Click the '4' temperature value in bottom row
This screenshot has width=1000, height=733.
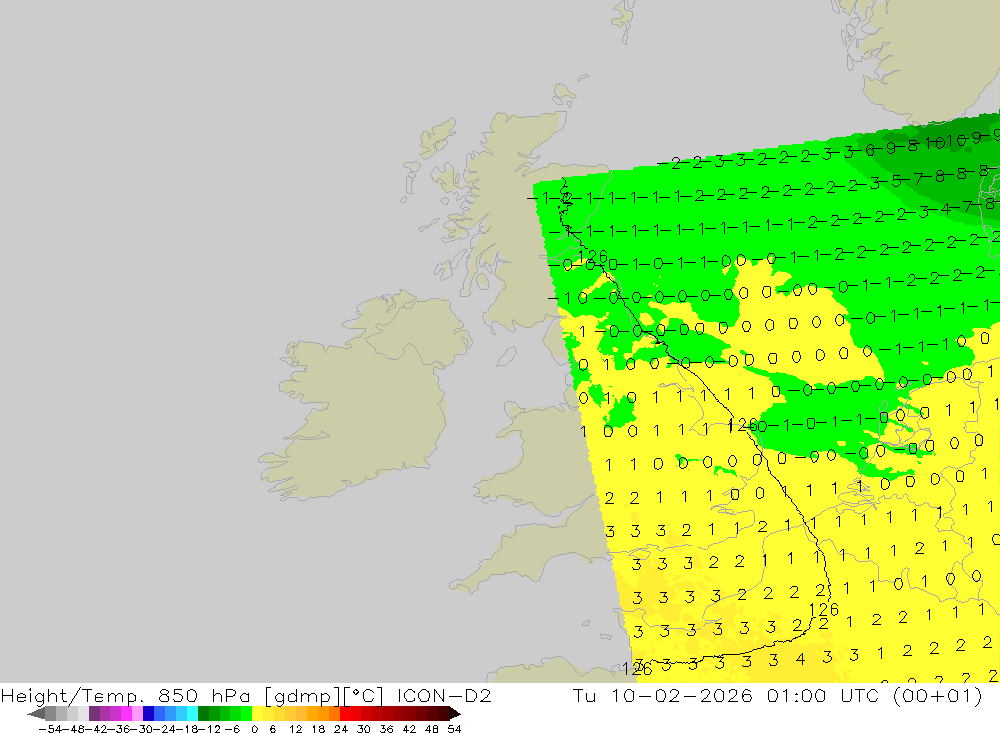801,660
